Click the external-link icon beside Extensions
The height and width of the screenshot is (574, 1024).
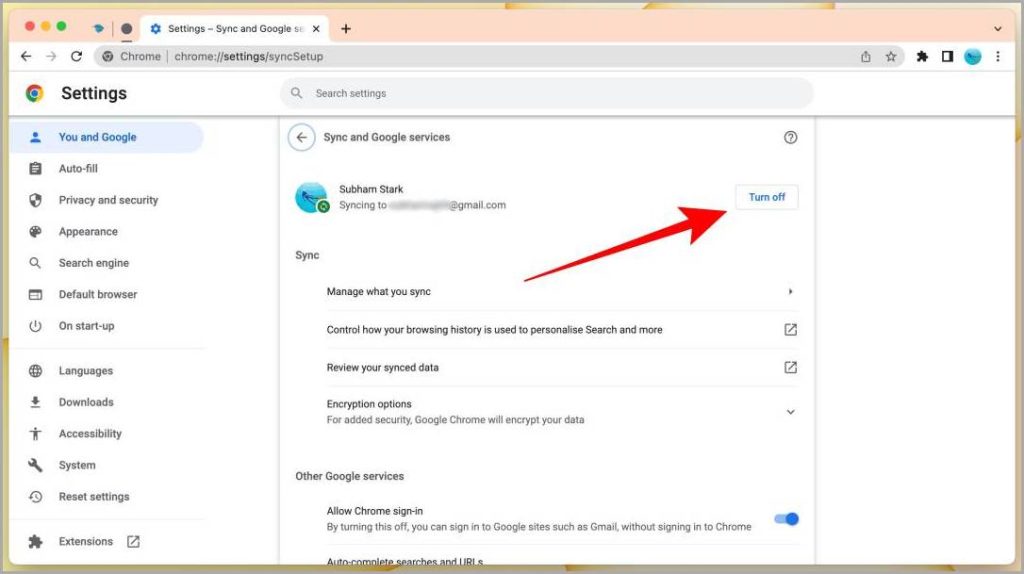click(x=133, y=541)
